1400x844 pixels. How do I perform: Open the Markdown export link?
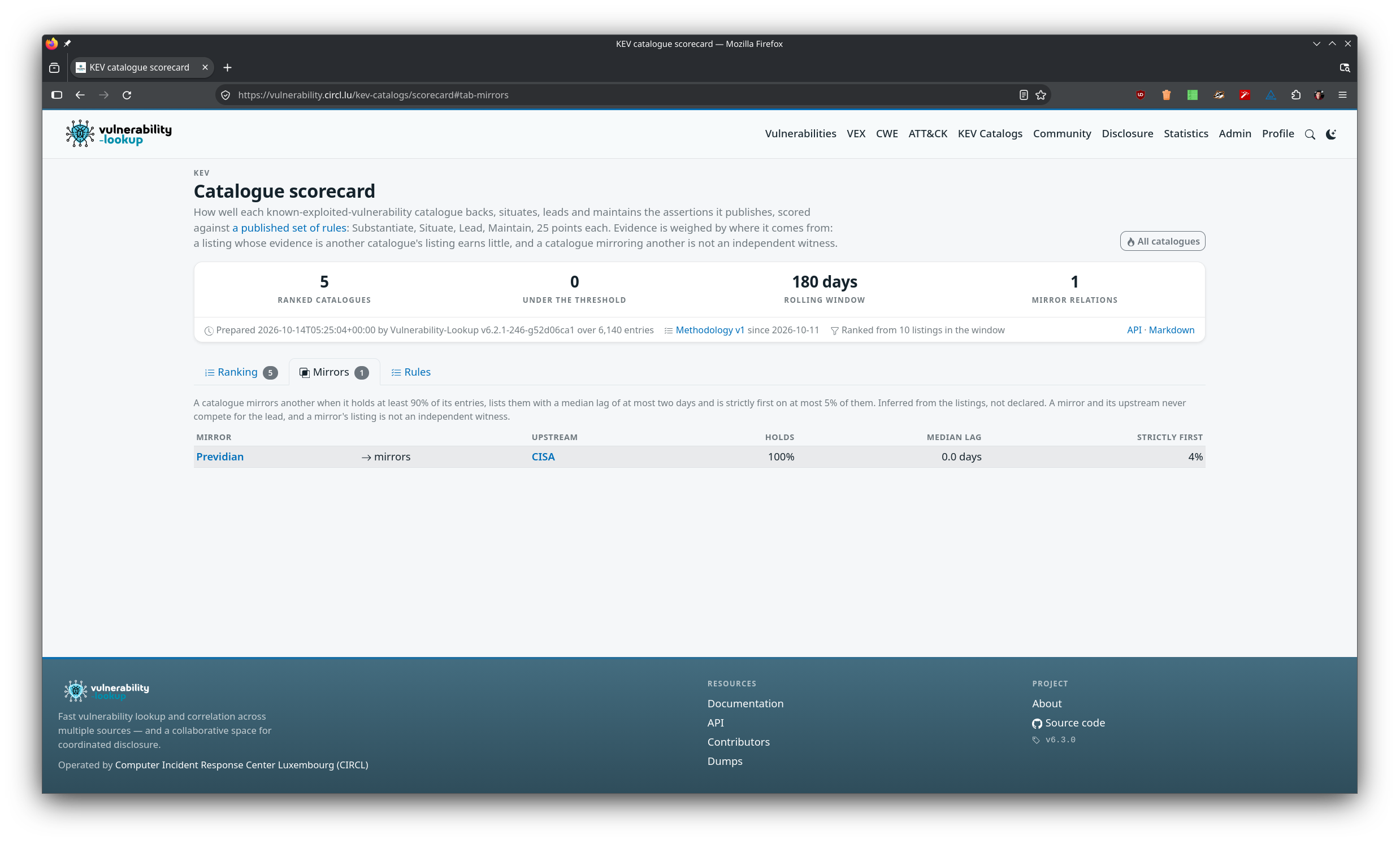coord(1171,330)
